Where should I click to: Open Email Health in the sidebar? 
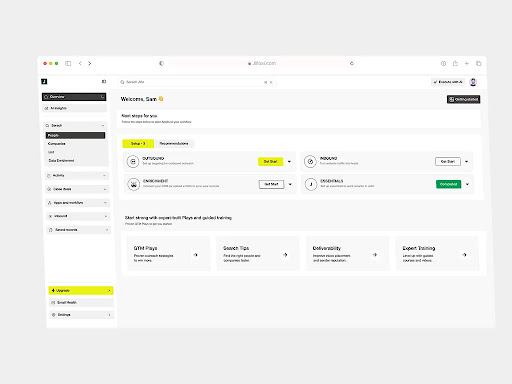tap(81, 303)
